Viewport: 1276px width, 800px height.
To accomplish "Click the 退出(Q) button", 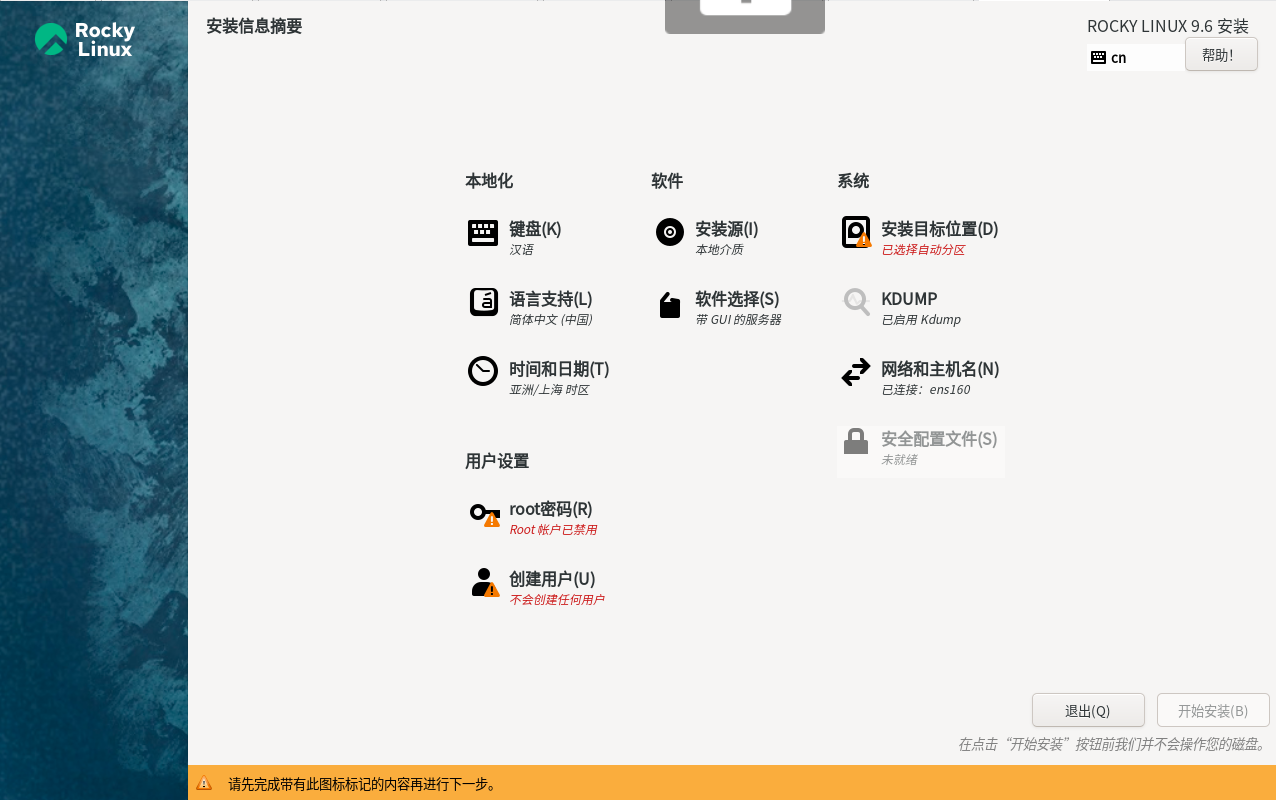I will 1088,710.
